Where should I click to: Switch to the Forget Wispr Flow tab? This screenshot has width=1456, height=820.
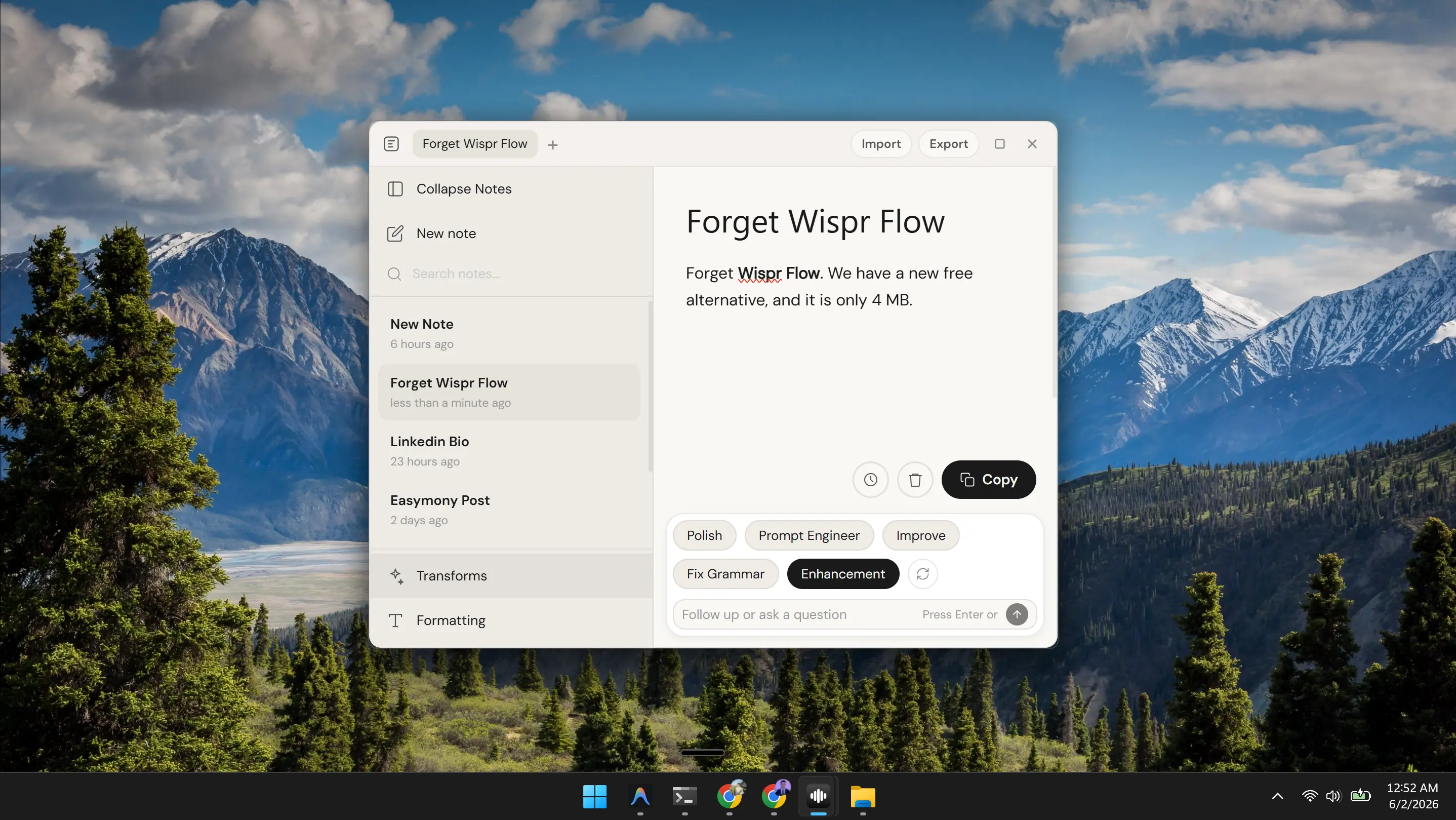475,144
